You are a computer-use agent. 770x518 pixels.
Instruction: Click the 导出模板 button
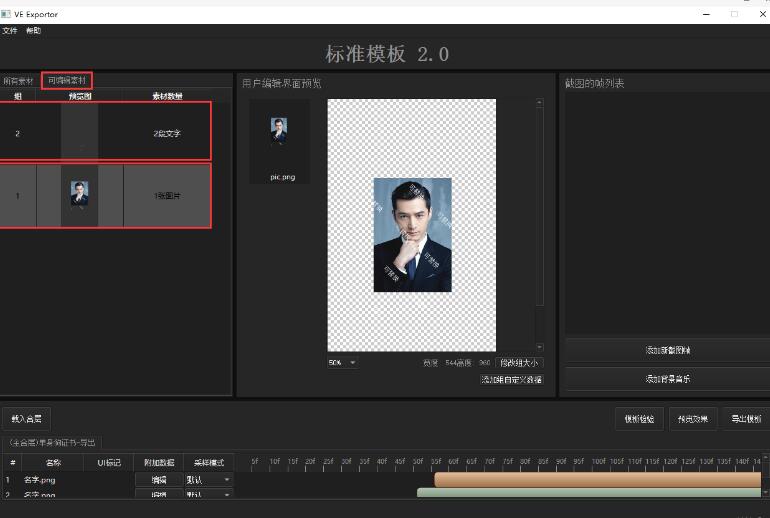tap(746, 419)
